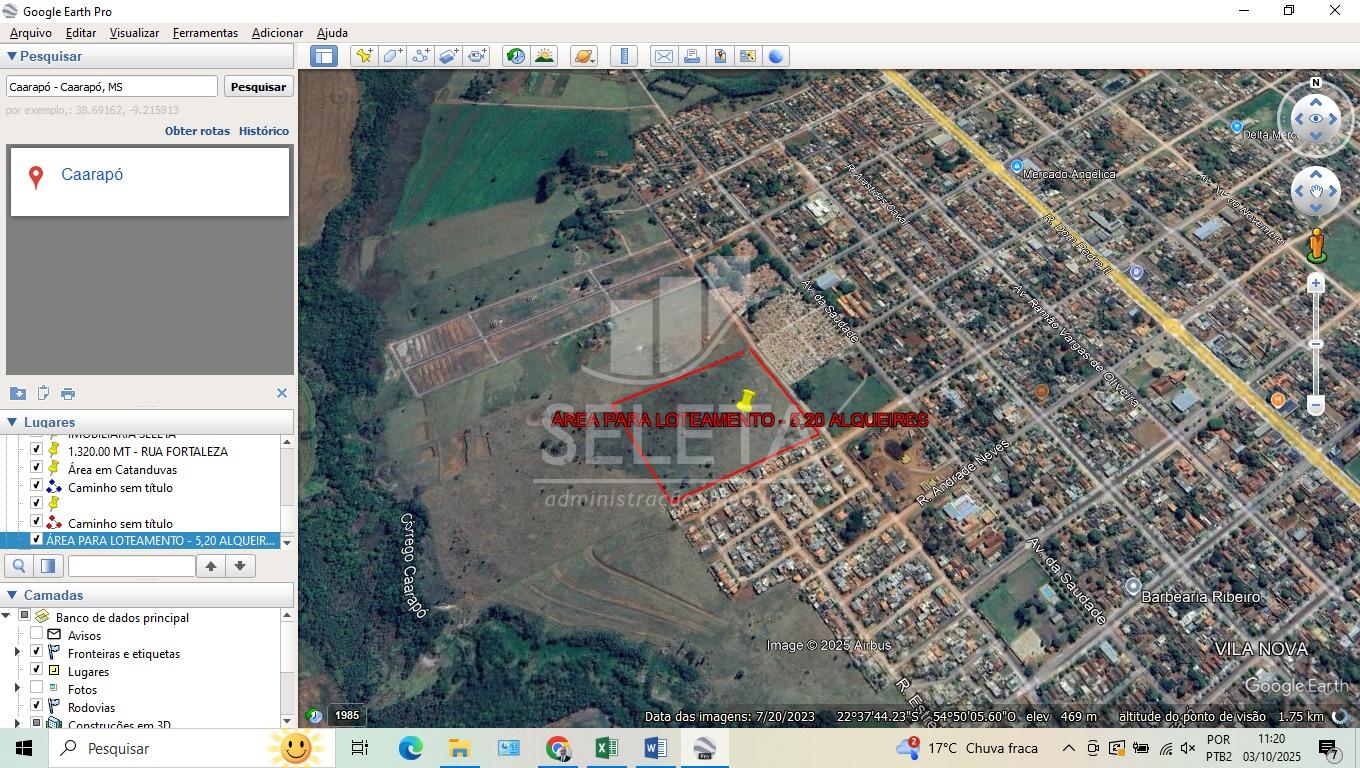Open the Visualizar menu

134,33
